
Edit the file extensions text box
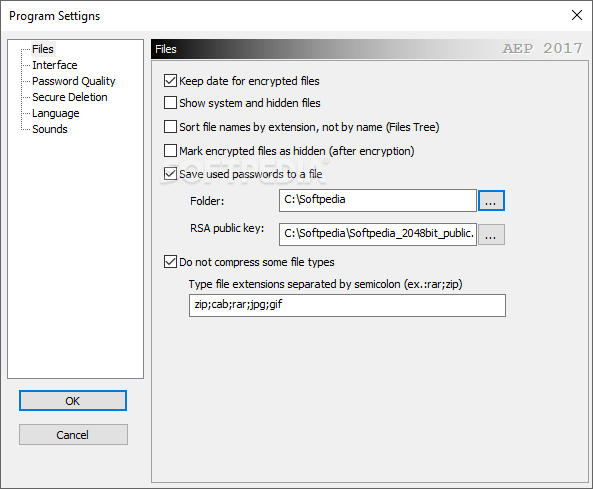tap(347, 305)
